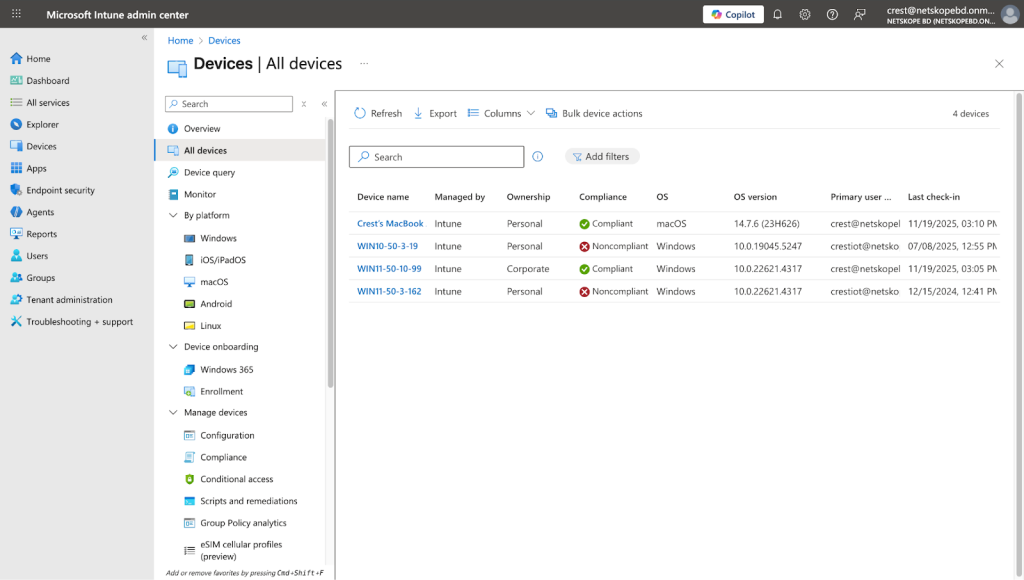Refresh the device list
The width and height of the screenshot is (1024, 580).
pos(378,113)
